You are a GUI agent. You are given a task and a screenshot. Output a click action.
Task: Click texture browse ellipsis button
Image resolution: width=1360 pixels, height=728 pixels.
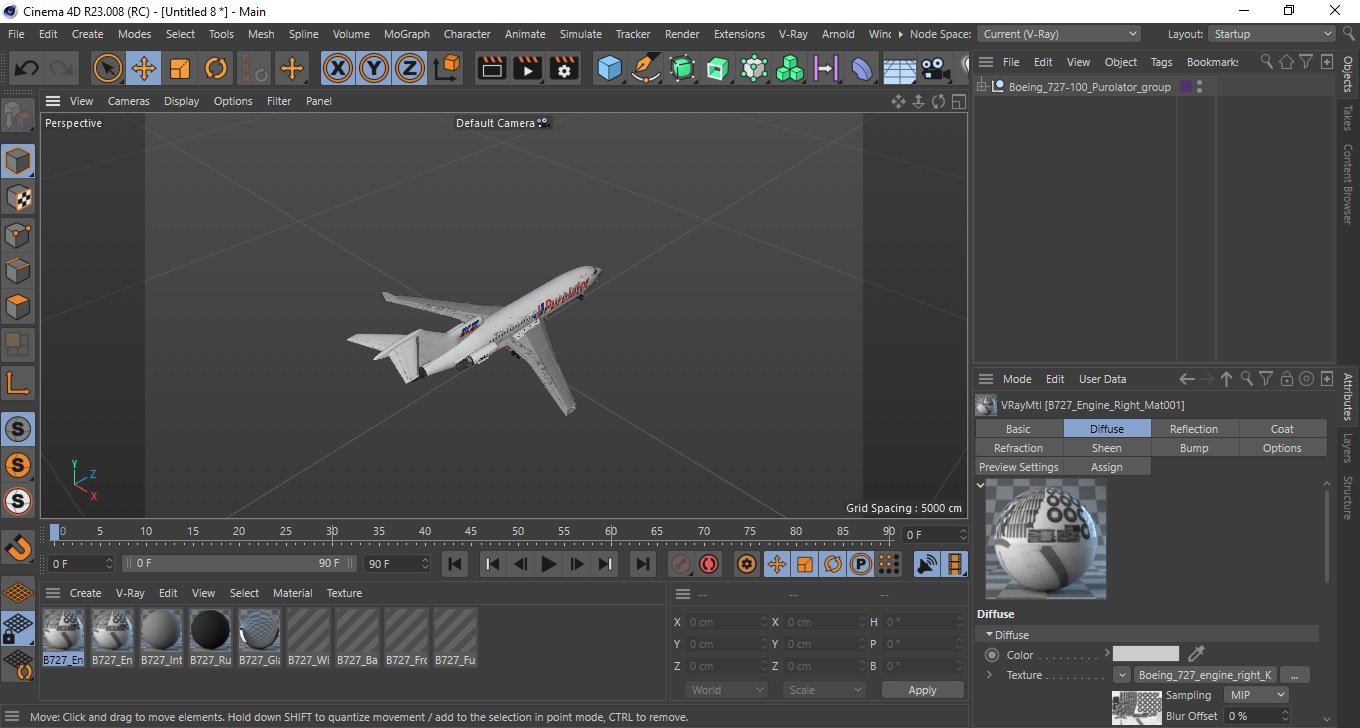point(1294,675)
